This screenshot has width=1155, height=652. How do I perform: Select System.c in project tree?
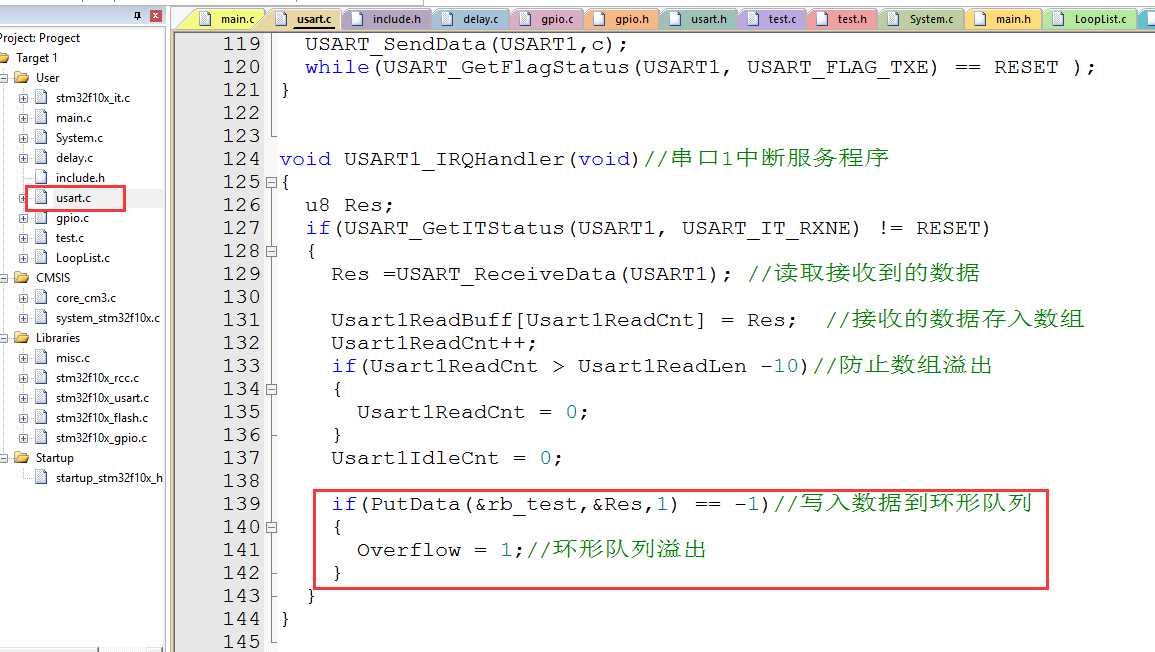pyautogui.click(x=79, y=138)
